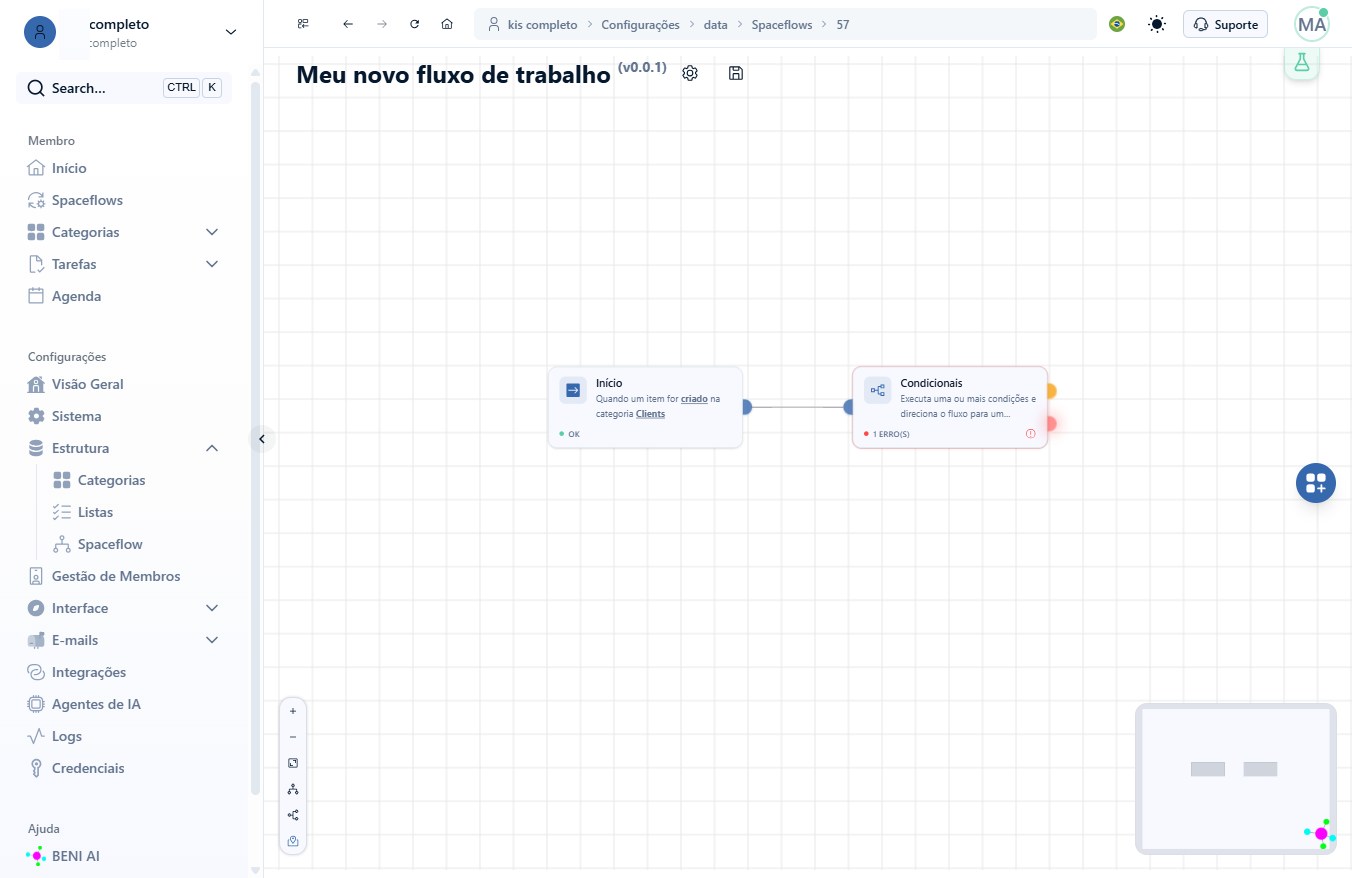1352x878 pixels.
Task: Reload the page with the refresh icon
Action: coord(414,24)
